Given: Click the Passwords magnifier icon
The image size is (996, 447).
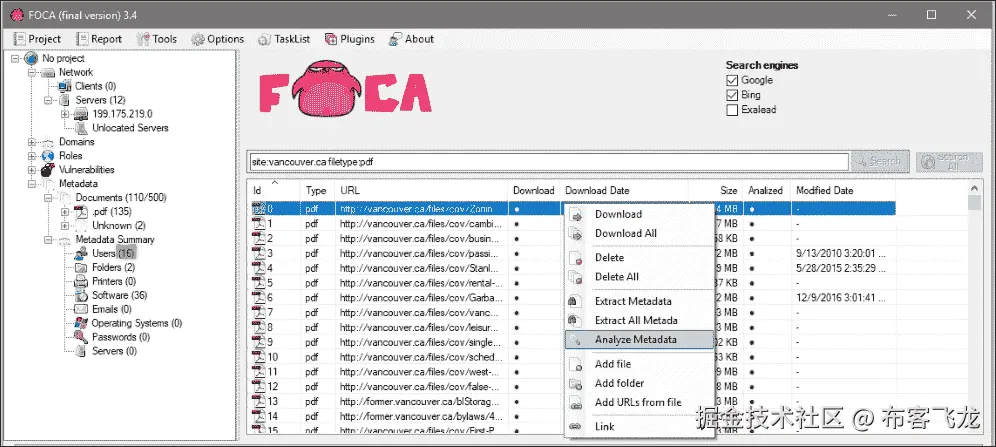Looking at the screenshot, I should [81, 337].
